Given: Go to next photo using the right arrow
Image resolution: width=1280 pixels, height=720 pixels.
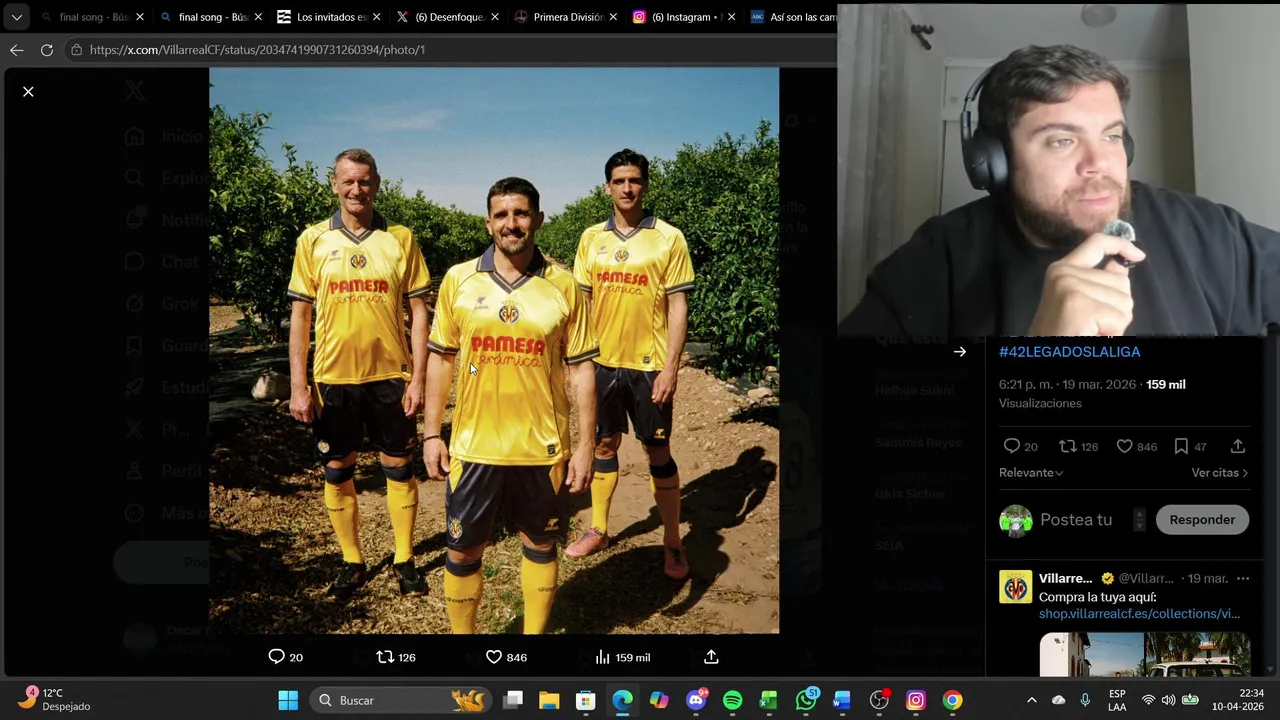Looking at the screenshot, I should [960, 352].
